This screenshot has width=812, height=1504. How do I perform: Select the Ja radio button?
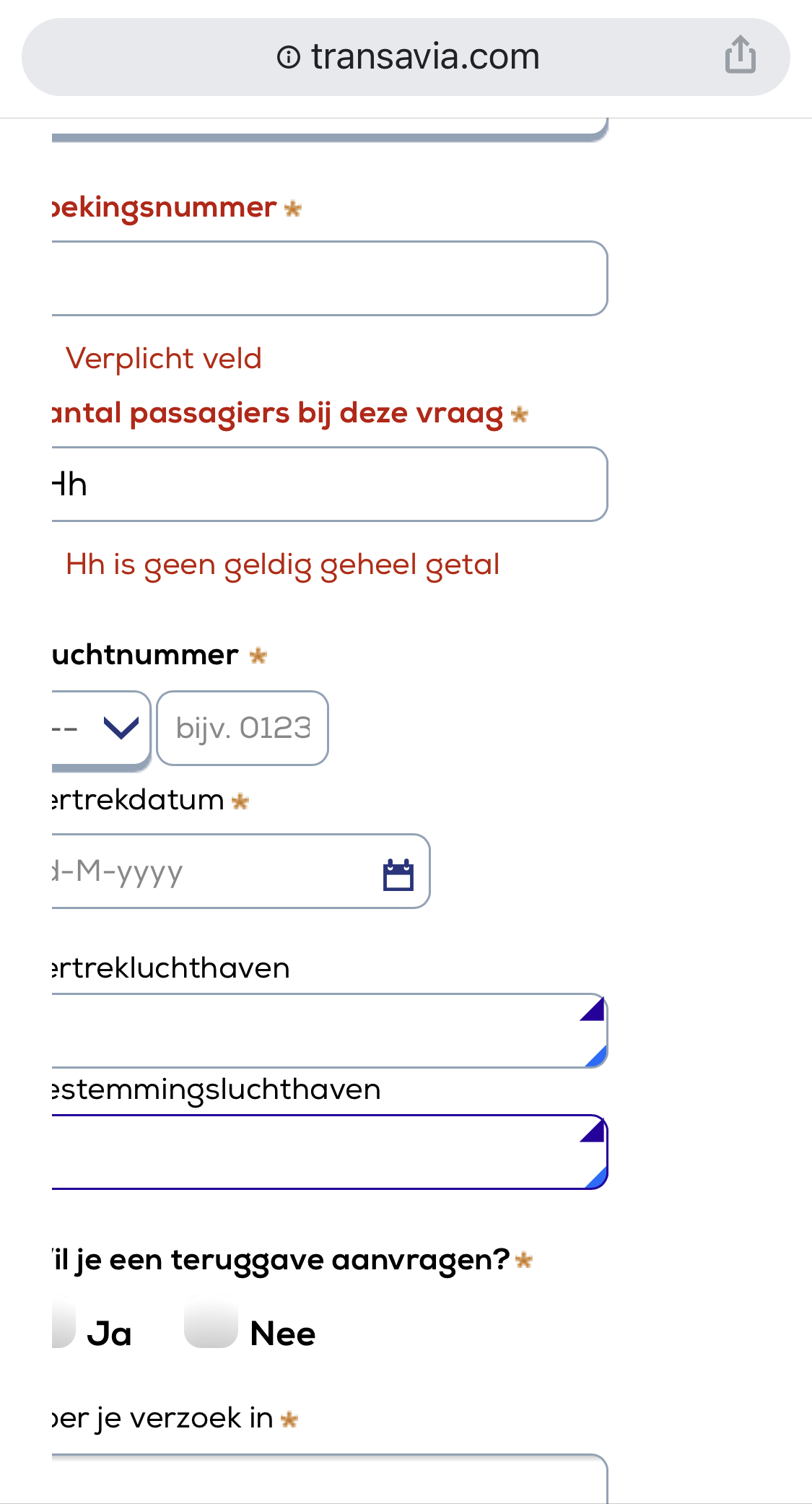[63, 1323]
